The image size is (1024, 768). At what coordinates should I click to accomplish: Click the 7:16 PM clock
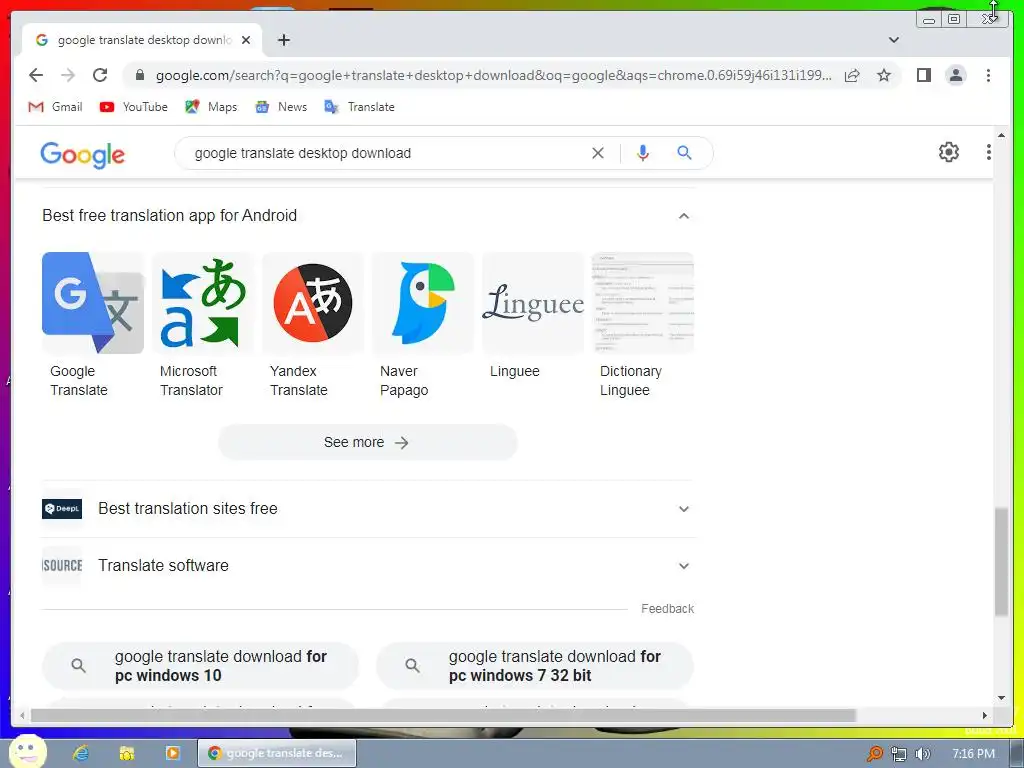click(x=974, y=754)
